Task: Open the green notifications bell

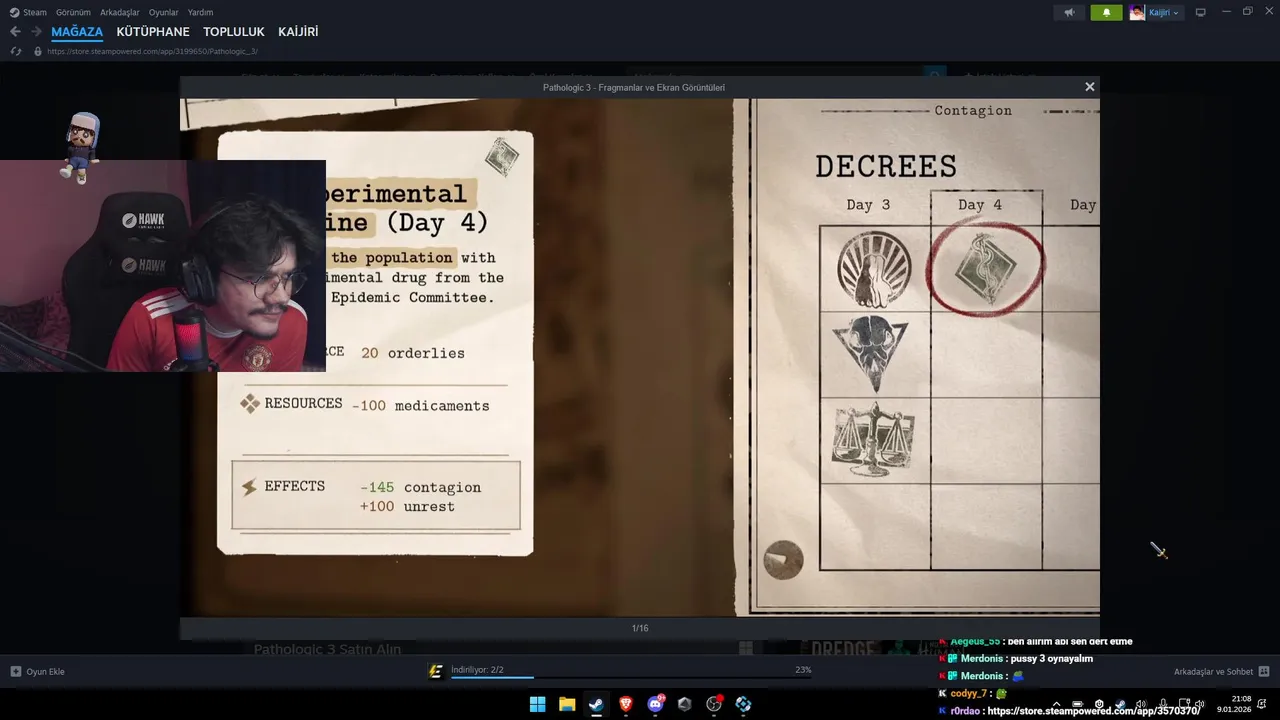Action: point(1106,12)
